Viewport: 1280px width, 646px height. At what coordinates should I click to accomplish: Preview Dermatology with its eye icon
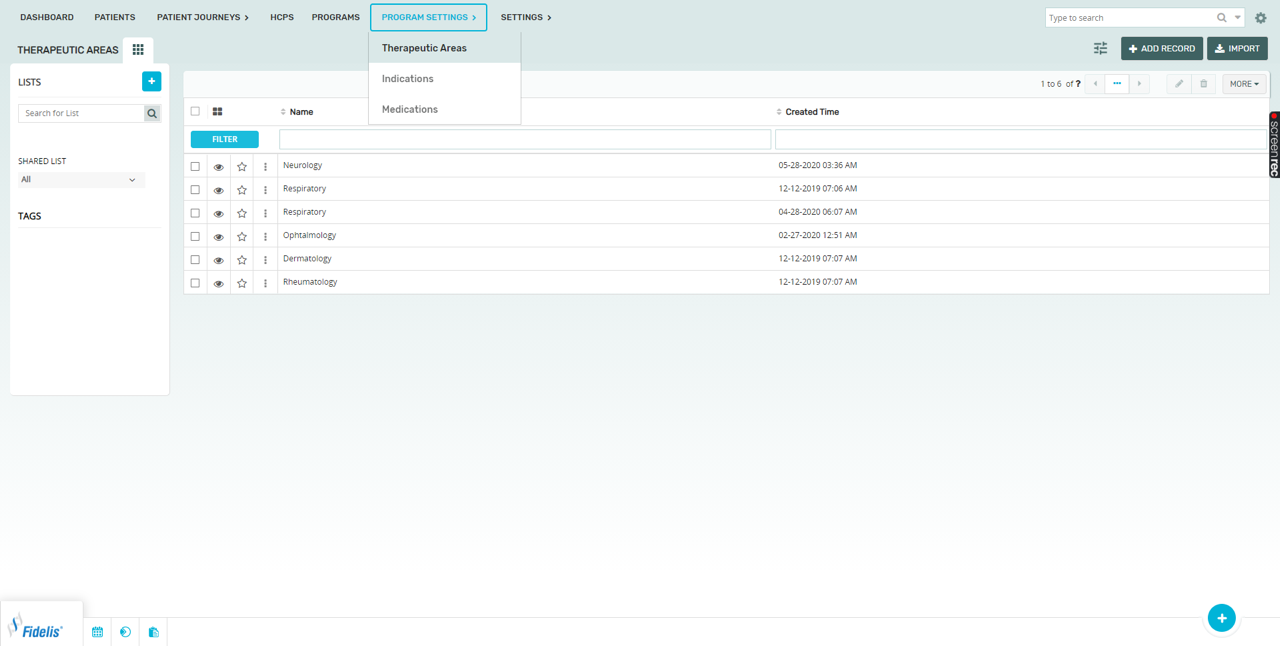218,260
